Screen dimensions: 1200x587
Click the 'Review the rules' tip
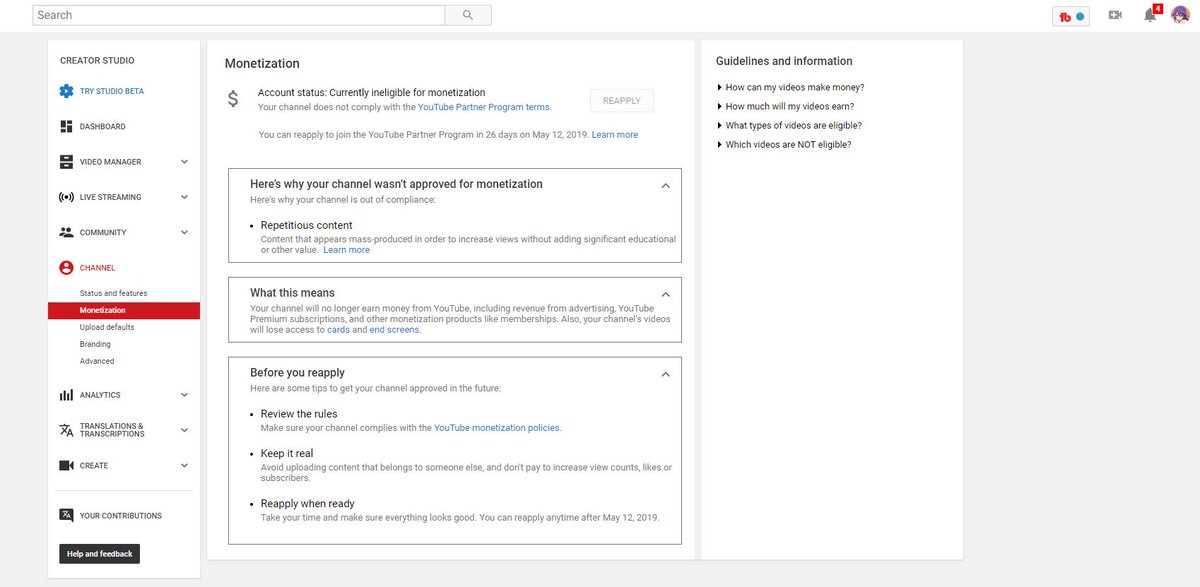pyautogui.click(x=299, y=413)
